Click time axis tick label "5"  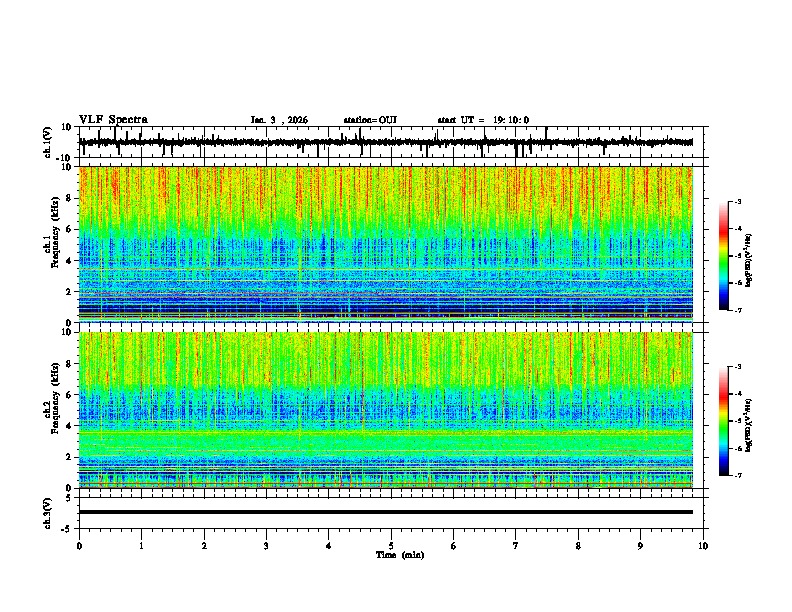click(391, 546)
